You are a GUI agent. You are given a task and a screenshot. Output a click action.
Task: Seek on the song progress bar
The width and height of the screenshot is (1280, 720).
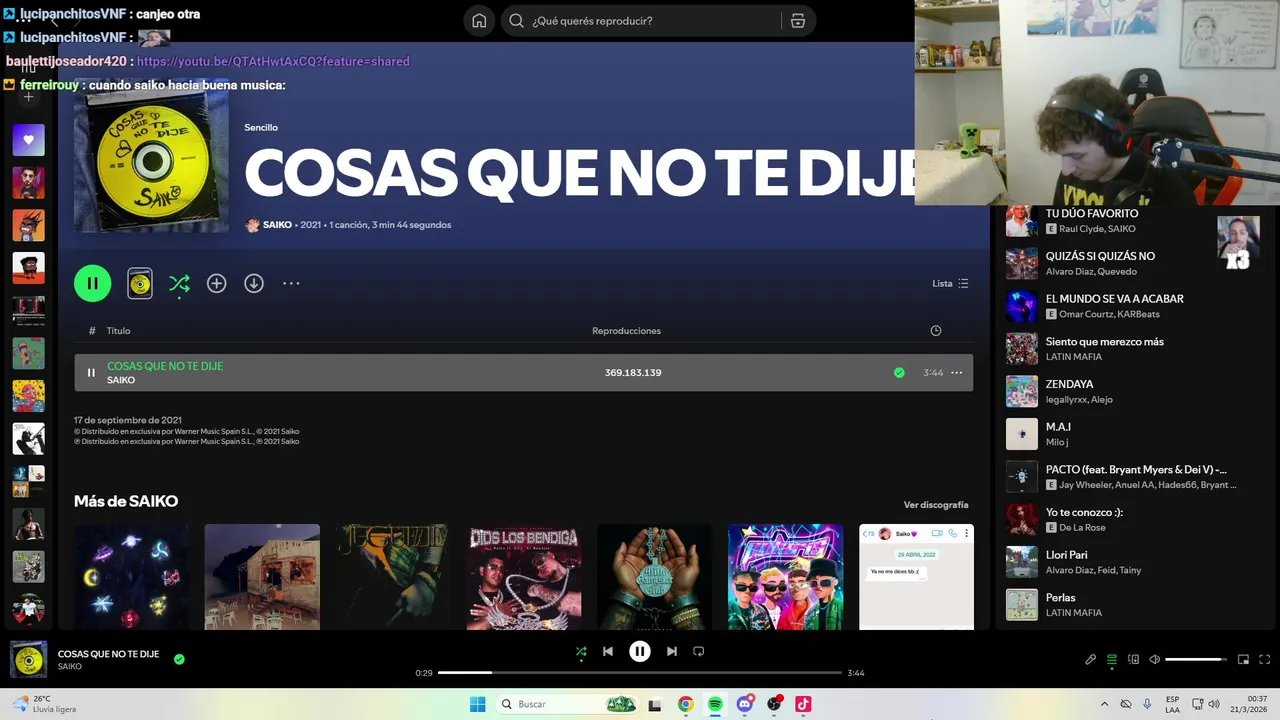point(640,673)
